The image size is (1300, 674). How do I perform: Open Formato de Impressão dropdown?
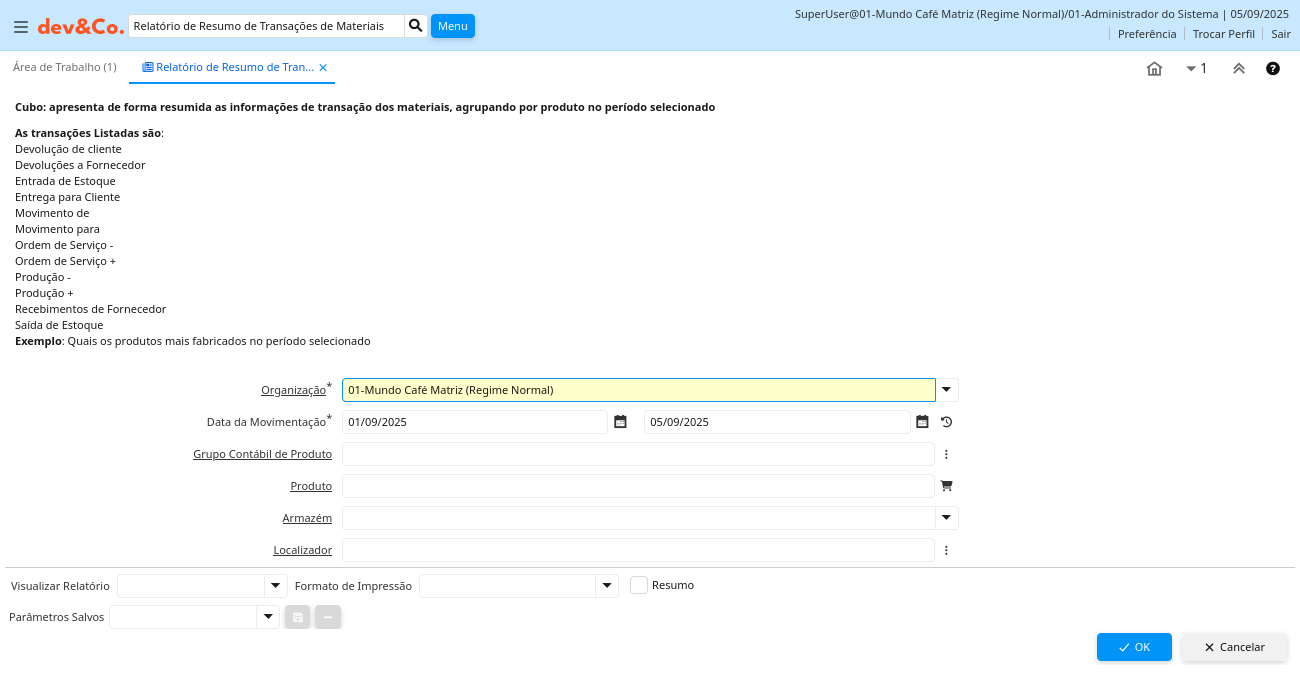[x=607, y=586]
